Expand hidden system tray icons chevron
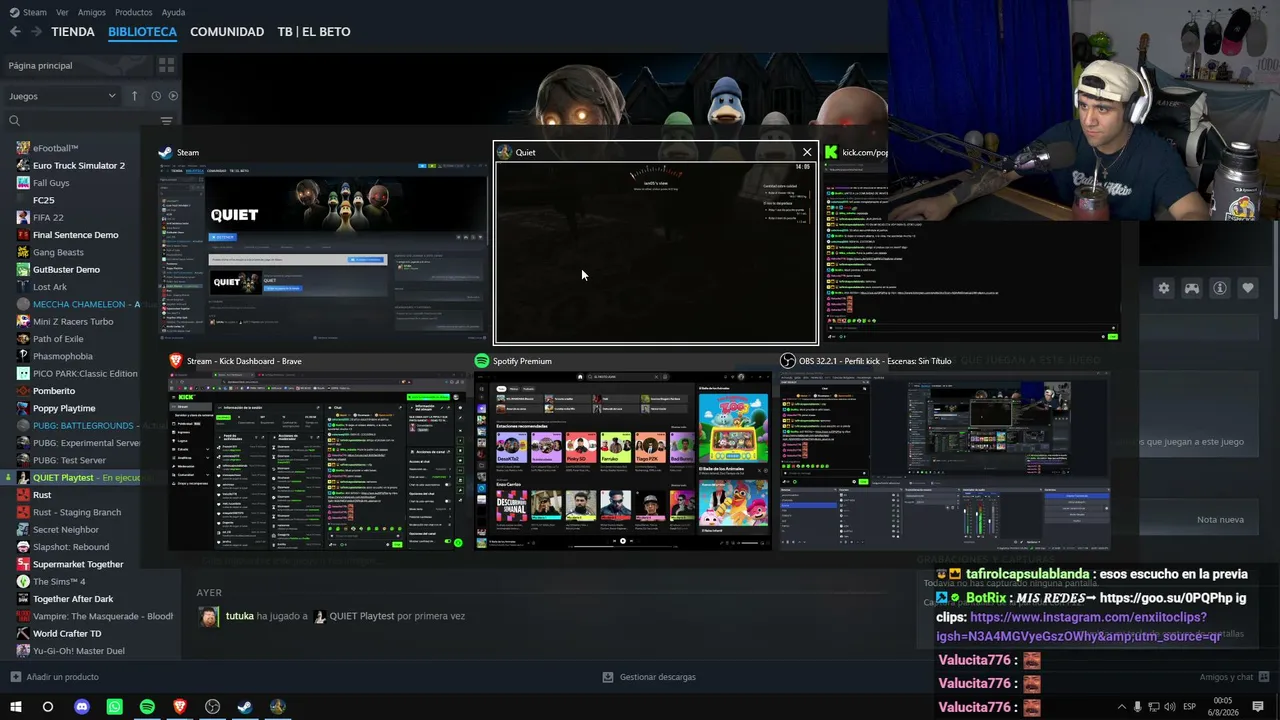1280x720 pixels. (x=1121, y=707)
